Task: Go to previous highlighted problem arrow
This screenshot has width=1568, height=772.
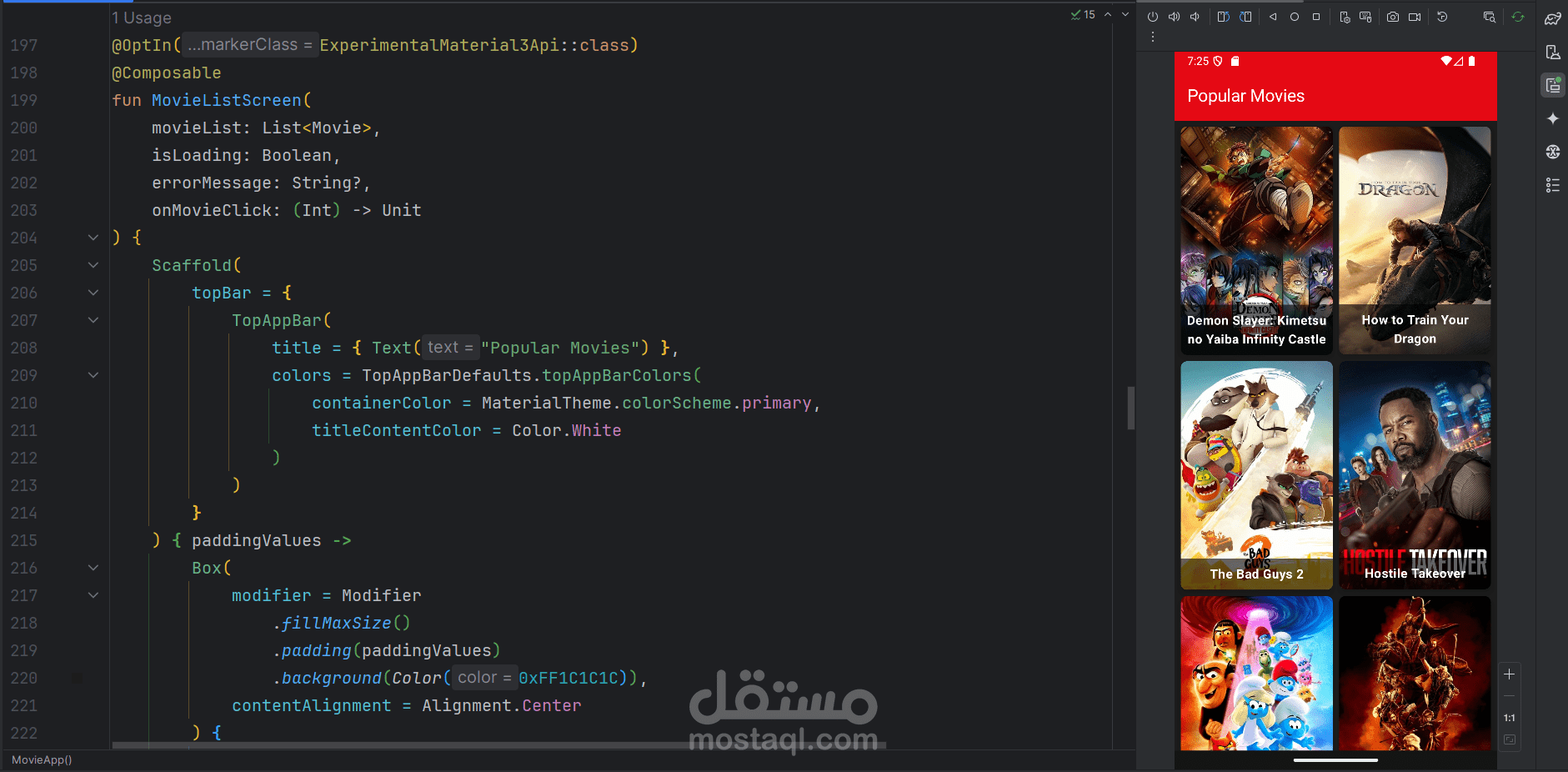Action: point(1108,15)
